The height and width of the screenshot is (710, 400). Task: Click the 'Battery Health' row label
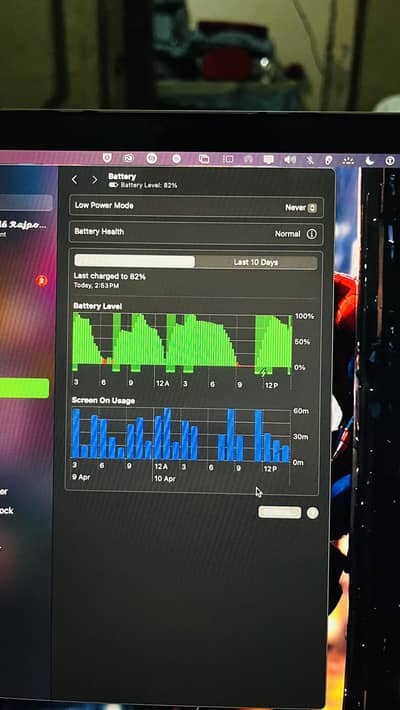pos(99,231)
